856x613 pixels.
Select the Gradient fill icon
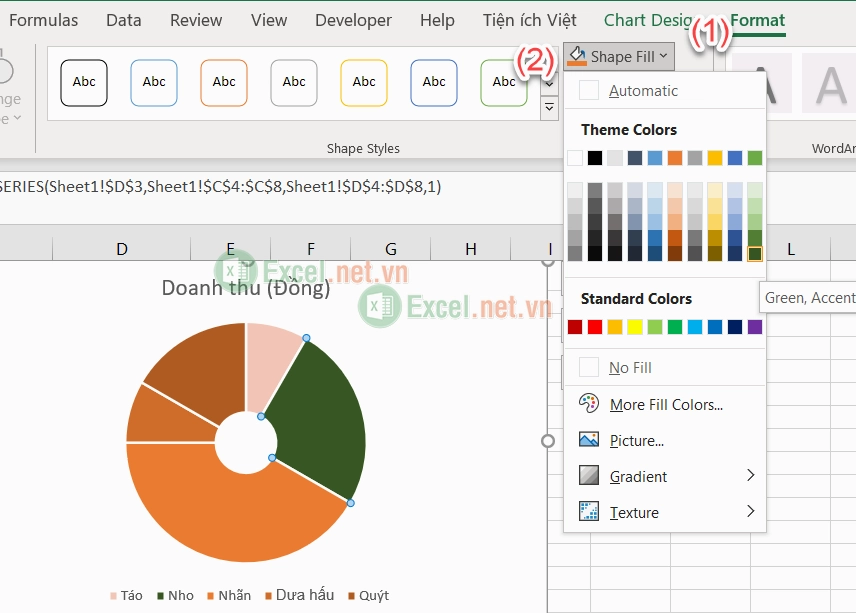tap(588, 475)
